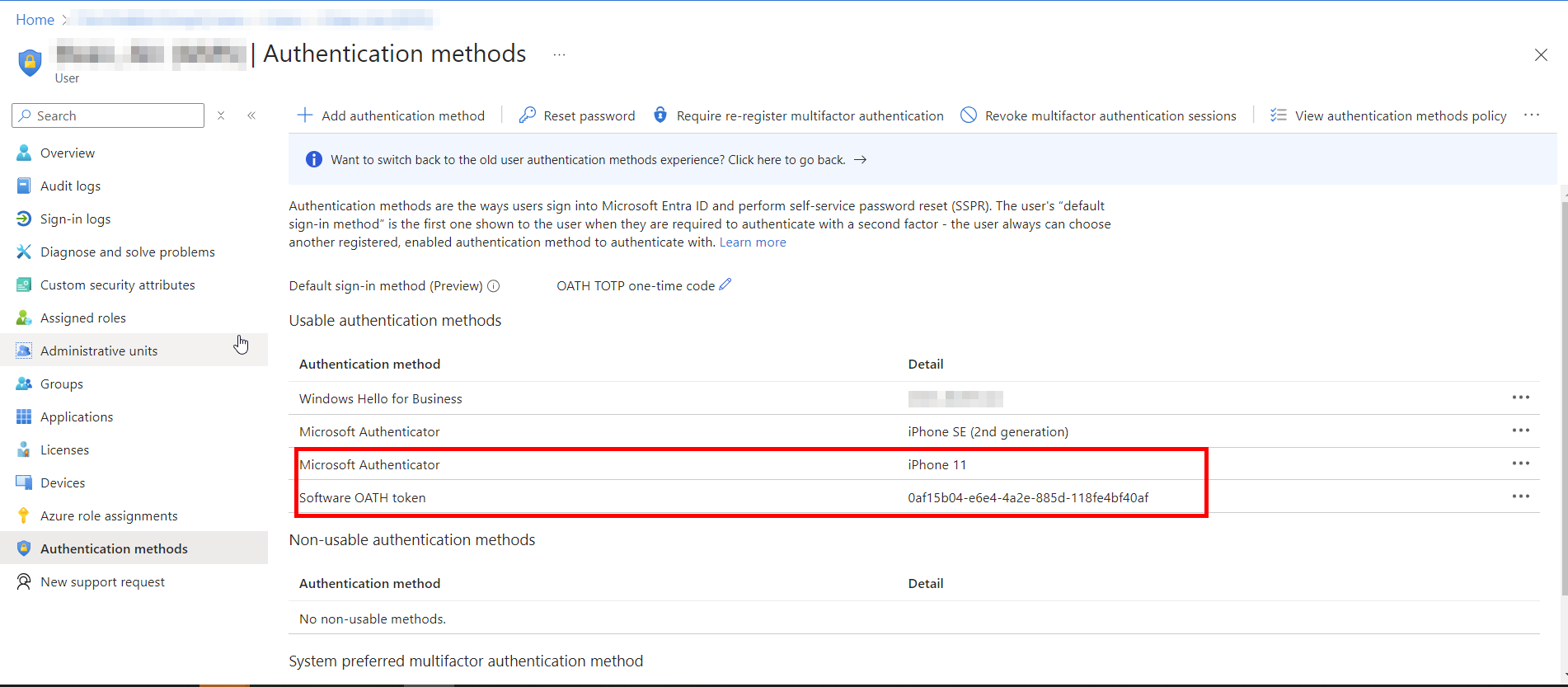This screenshot has width=1568, height=687.
Task: Open options for Software OATH token row
Action: [x=1521, y=496]
